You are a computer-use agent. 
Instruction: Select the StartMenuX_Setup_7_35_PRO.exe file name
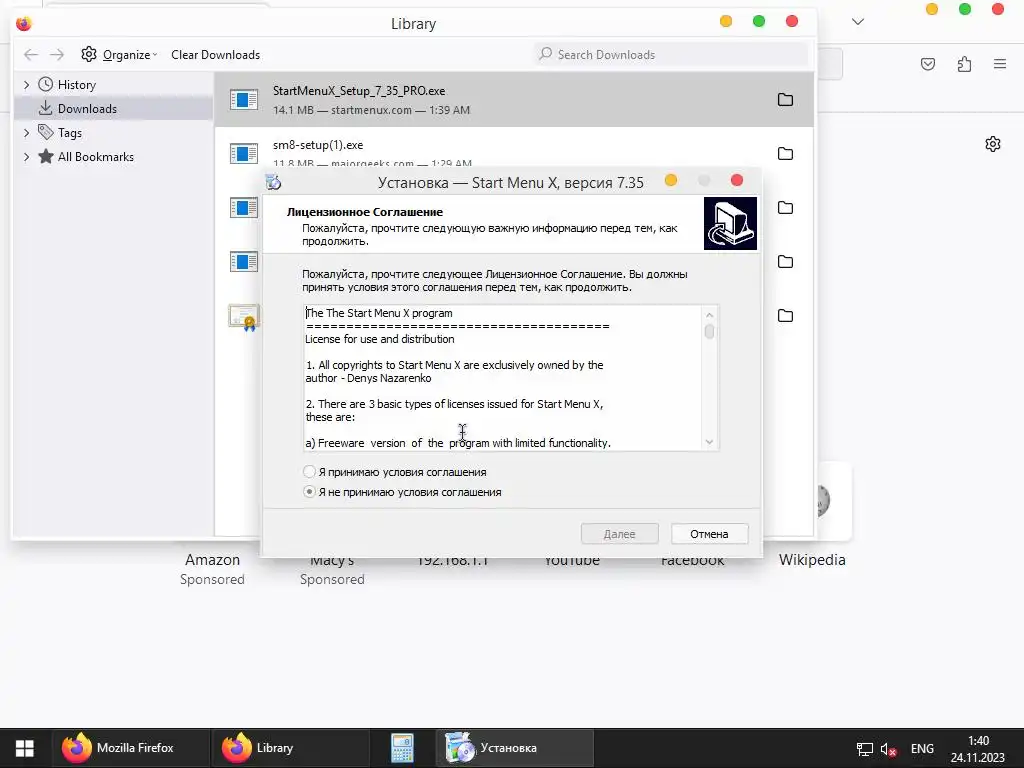point(359,91)
